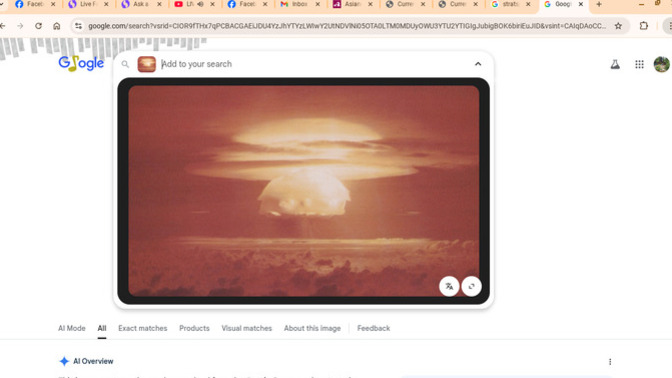Open a new browser tab
Viewport: 672px width, 378px height.
tap(599, 4)
